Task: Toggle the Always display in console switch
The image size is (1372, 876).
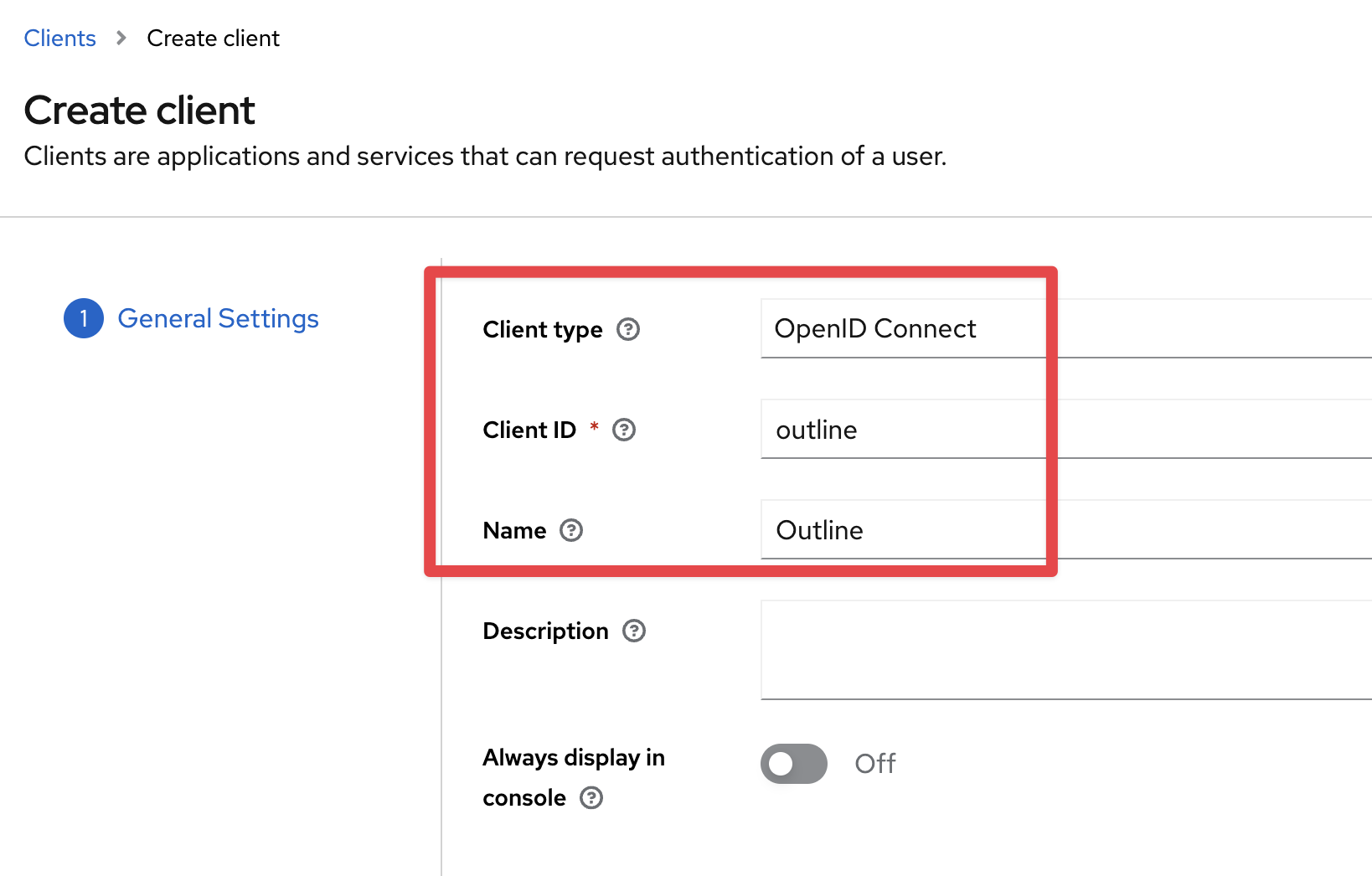Action: coord(793,764)
